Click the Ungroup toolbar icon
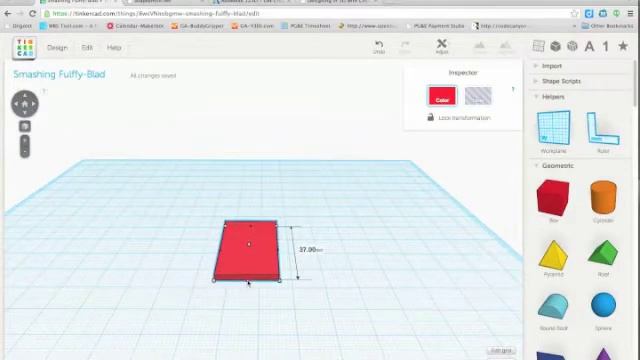The width and height of the screenshot is (640, 360). [x=505, y=47]
